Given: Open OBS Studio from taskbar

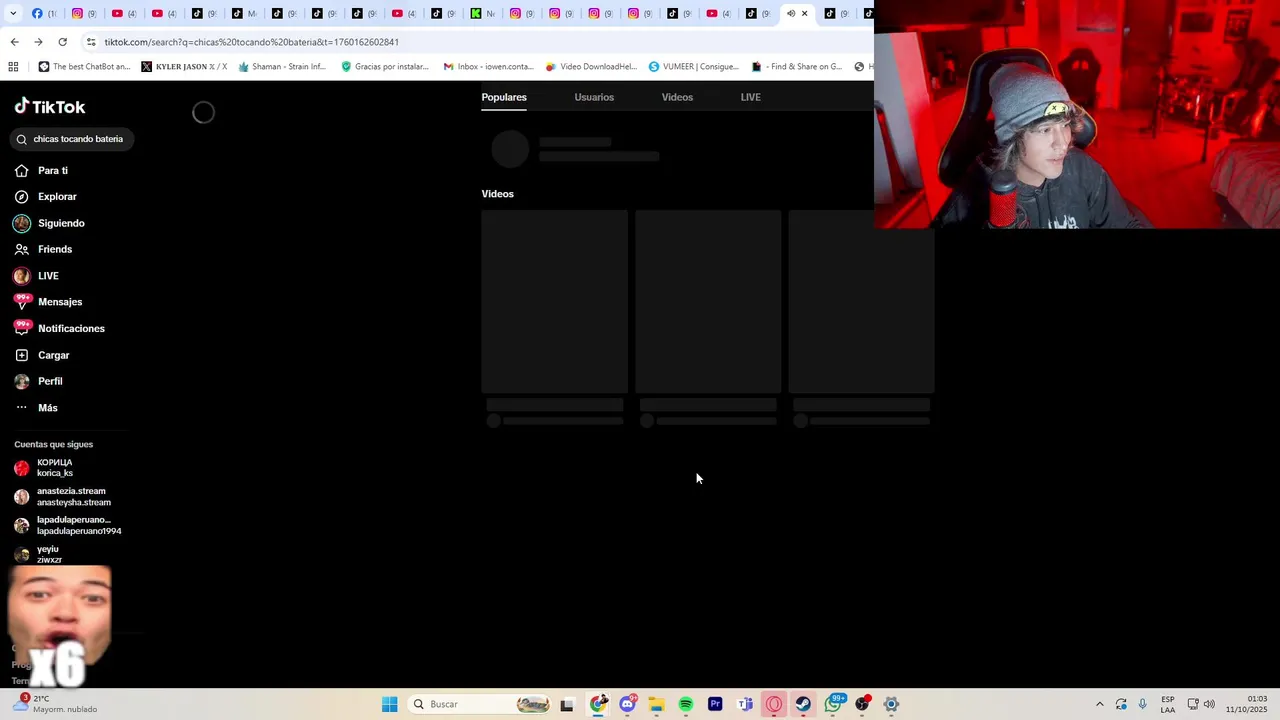Looking at the screenshot, I should [862, 704].
